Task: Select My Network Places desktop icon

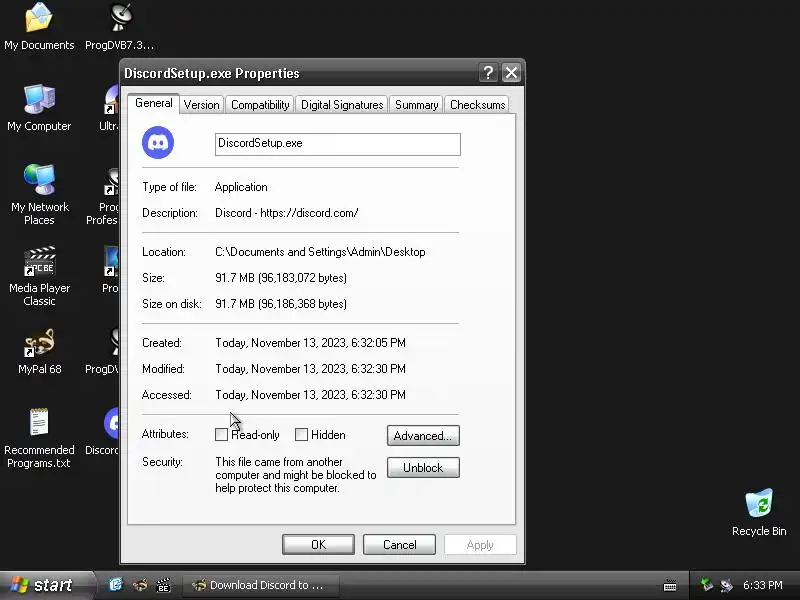Action: pyautogui.click(x=39, y=195)
